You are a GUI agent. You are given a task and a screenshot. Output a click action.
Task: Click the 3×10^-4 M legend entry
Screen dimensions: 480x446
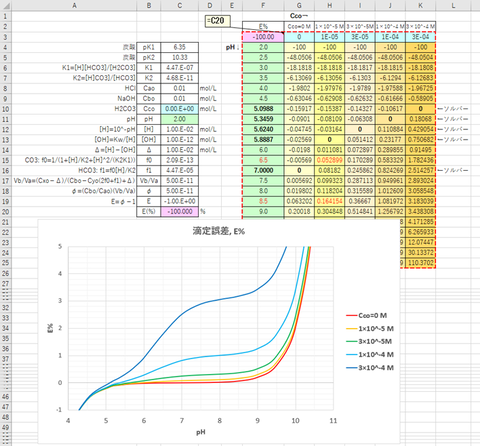370,368
